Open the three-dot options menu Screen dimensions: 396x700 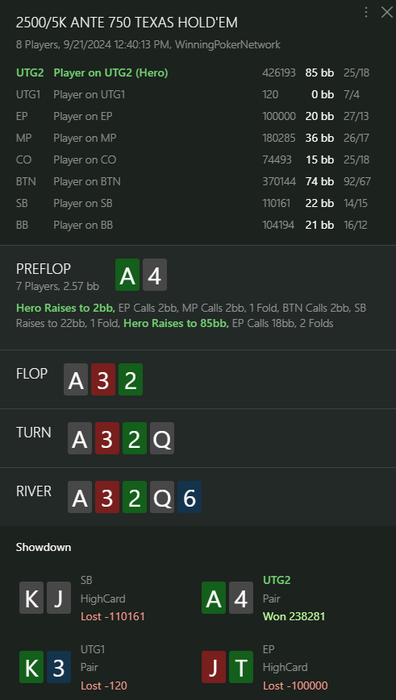366,12
